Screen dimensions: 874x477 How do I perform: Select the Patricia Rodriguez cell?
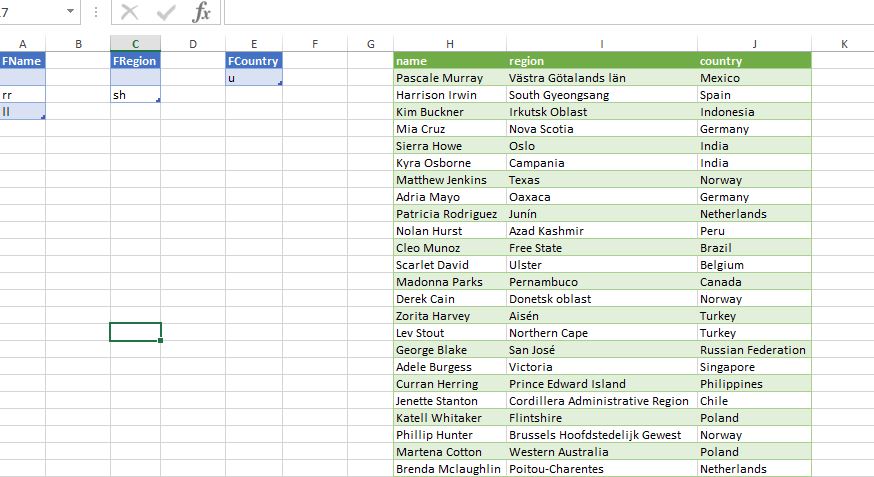point(450,214)
